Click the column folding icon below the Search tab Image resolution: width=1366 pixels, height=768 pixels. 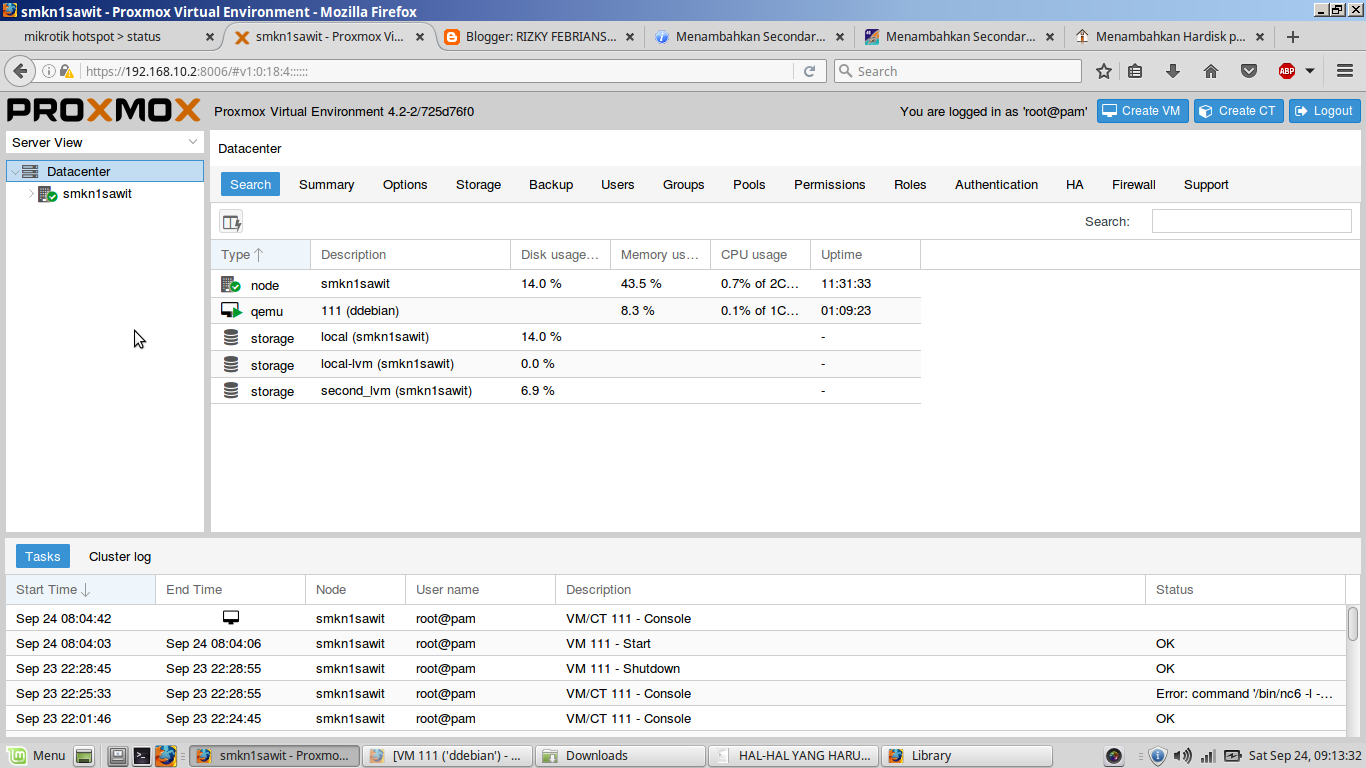[229, 220]
